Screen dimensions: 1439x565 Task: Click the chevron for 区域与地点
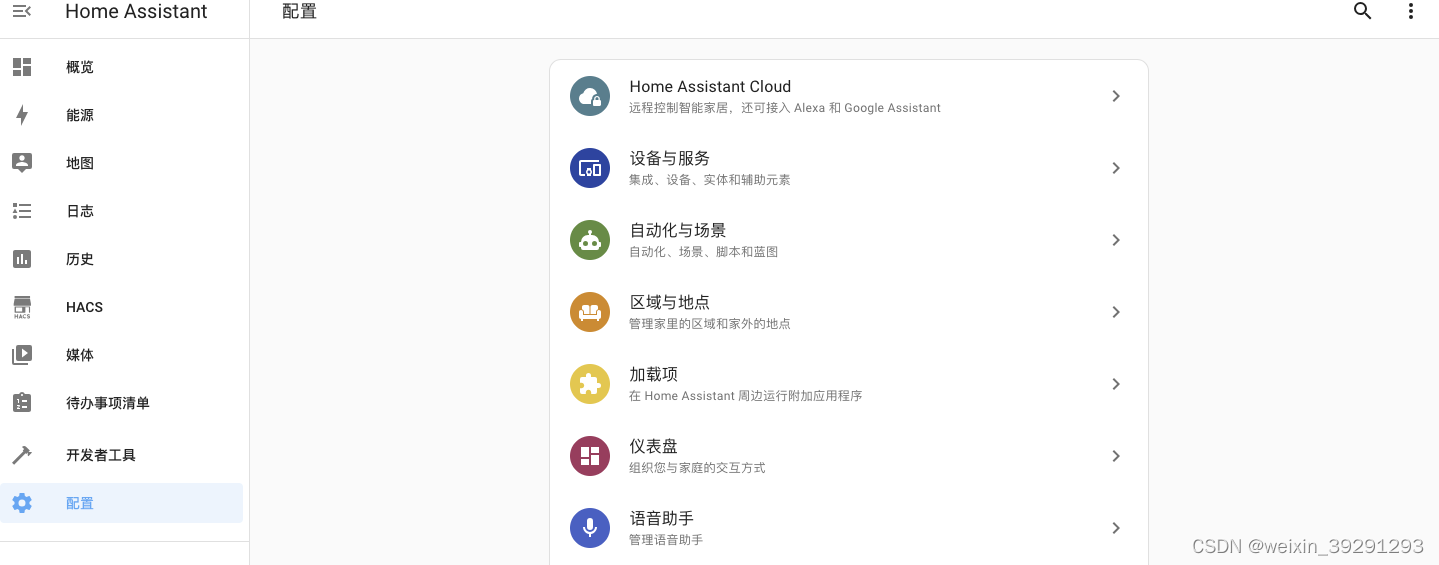click(1116, 312)
